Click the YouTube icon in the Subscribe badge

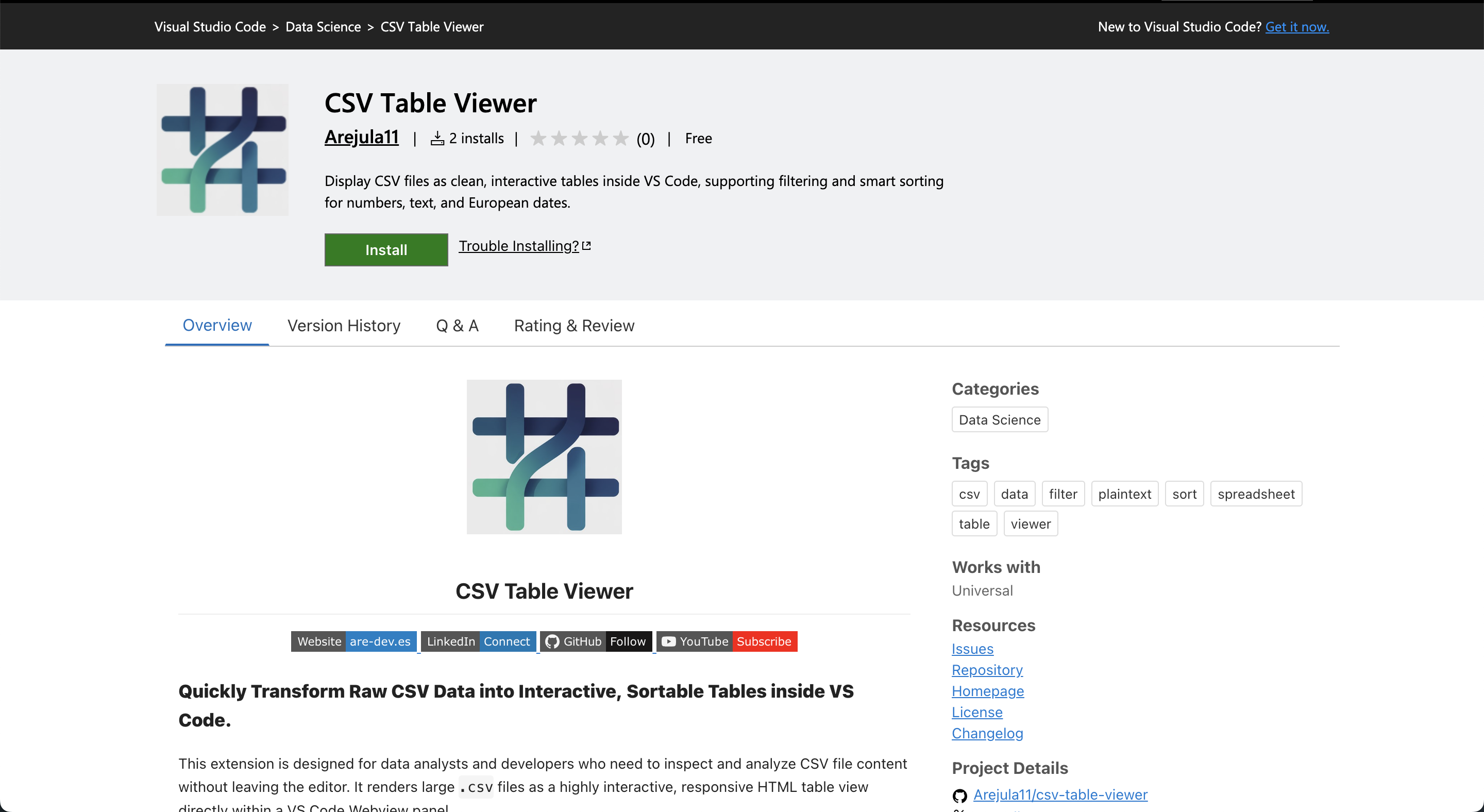(668, 641)
